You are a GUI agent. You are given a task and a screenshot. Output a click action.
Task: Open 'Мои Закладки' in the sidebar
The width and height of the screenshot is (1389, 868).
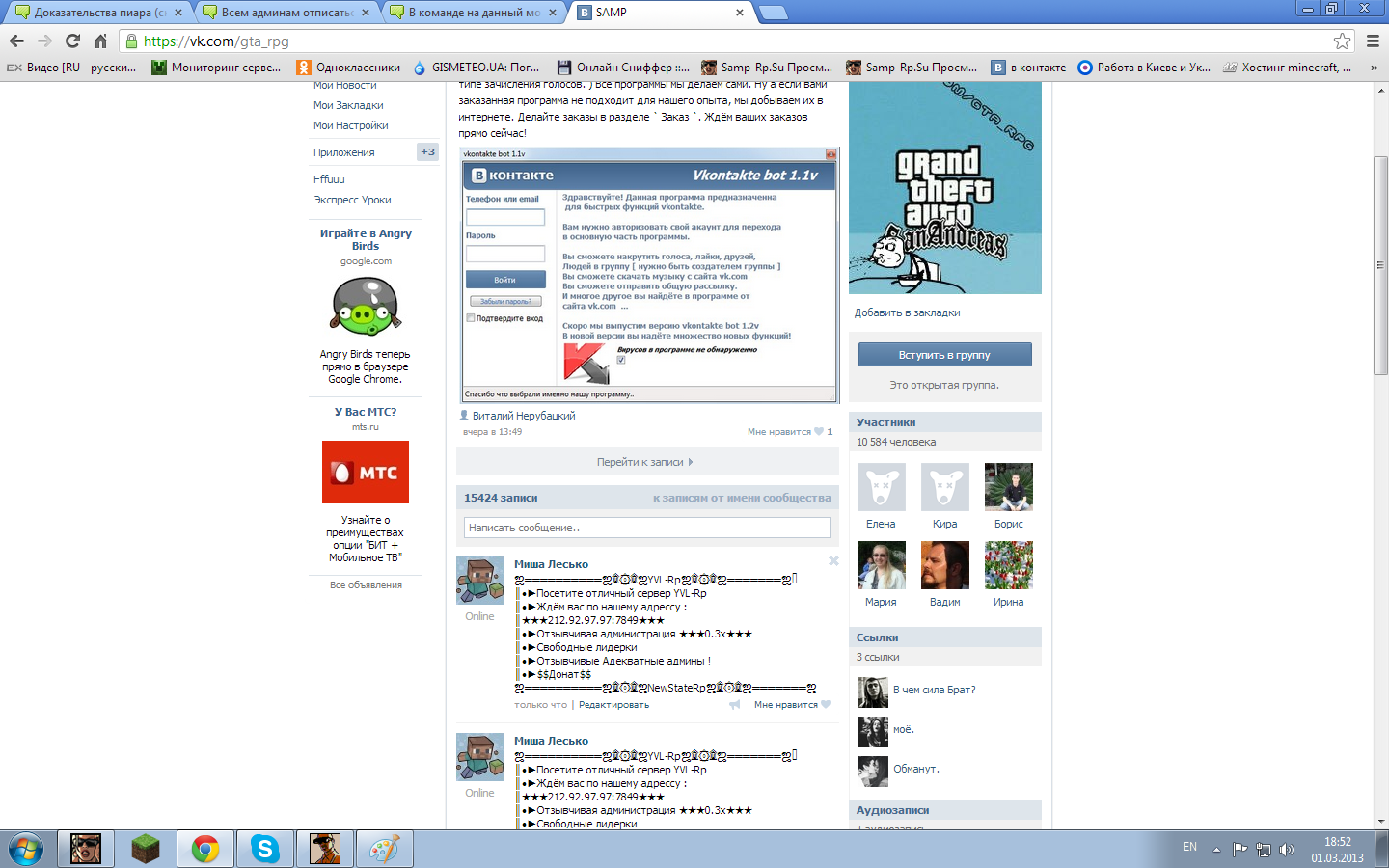348,105
